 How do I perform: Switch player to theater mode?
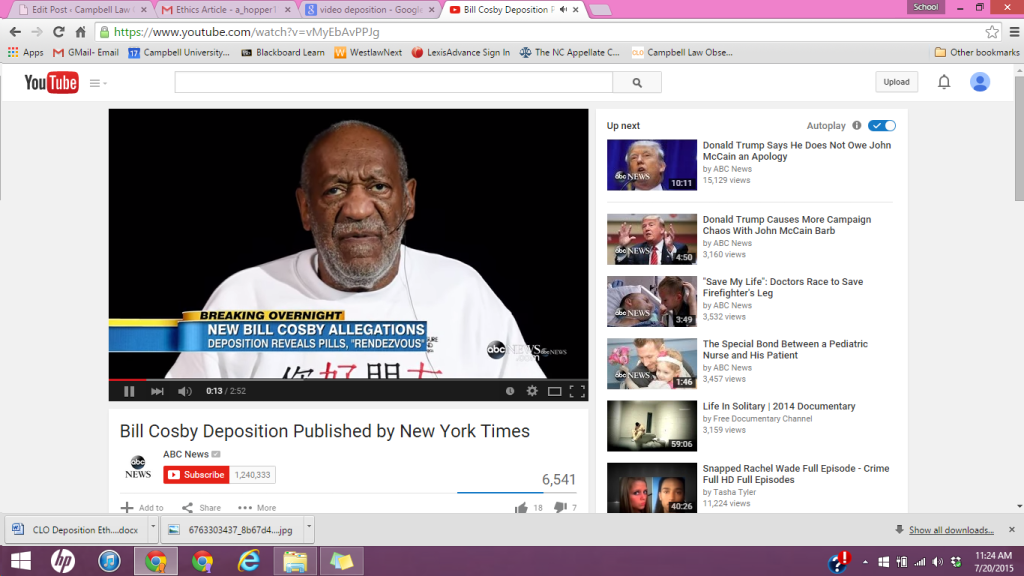pos(555,391)
